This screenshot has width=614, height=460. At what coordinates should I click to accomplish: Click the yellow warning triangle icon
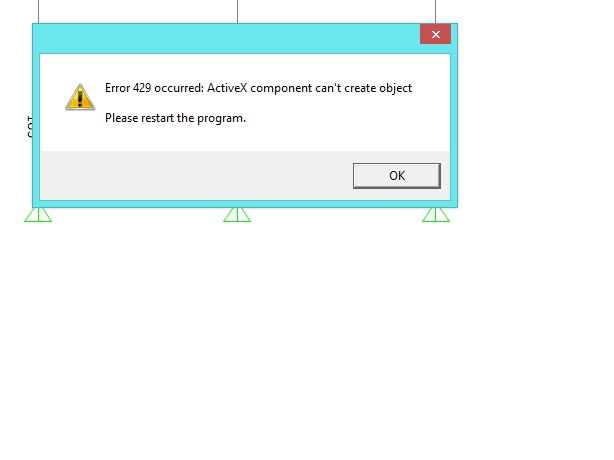pyautogui.click(x=80, y=97)
